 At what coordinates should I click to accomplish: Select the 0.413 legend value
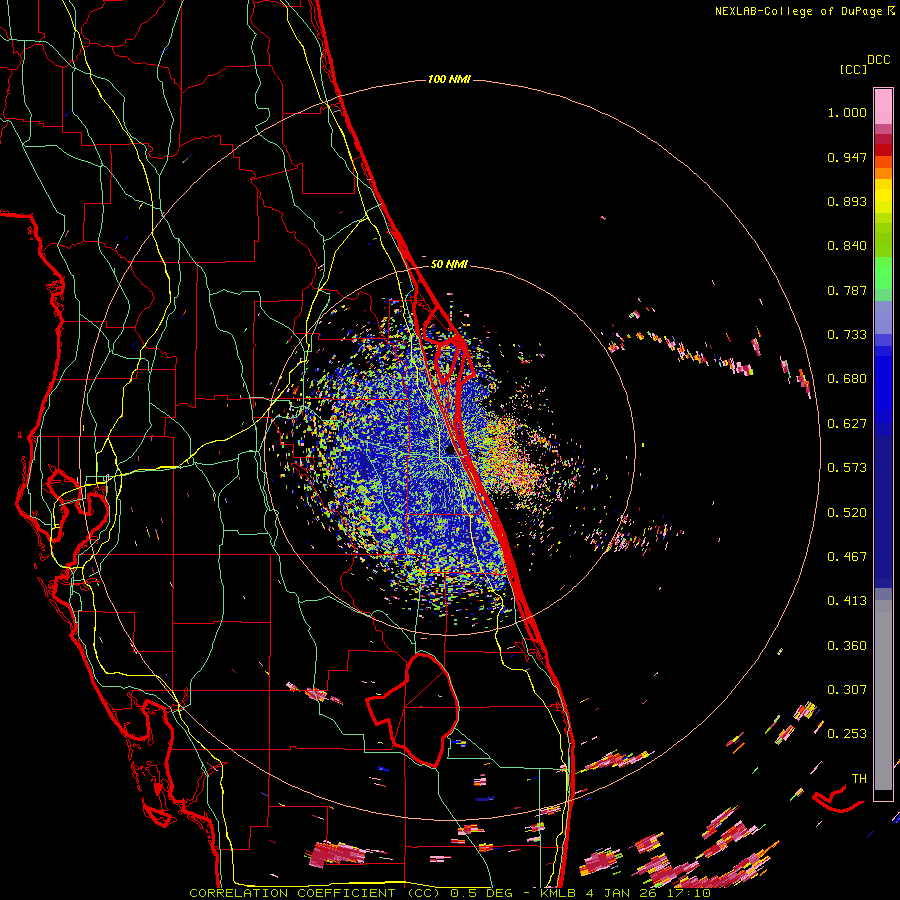pos(847,601)
